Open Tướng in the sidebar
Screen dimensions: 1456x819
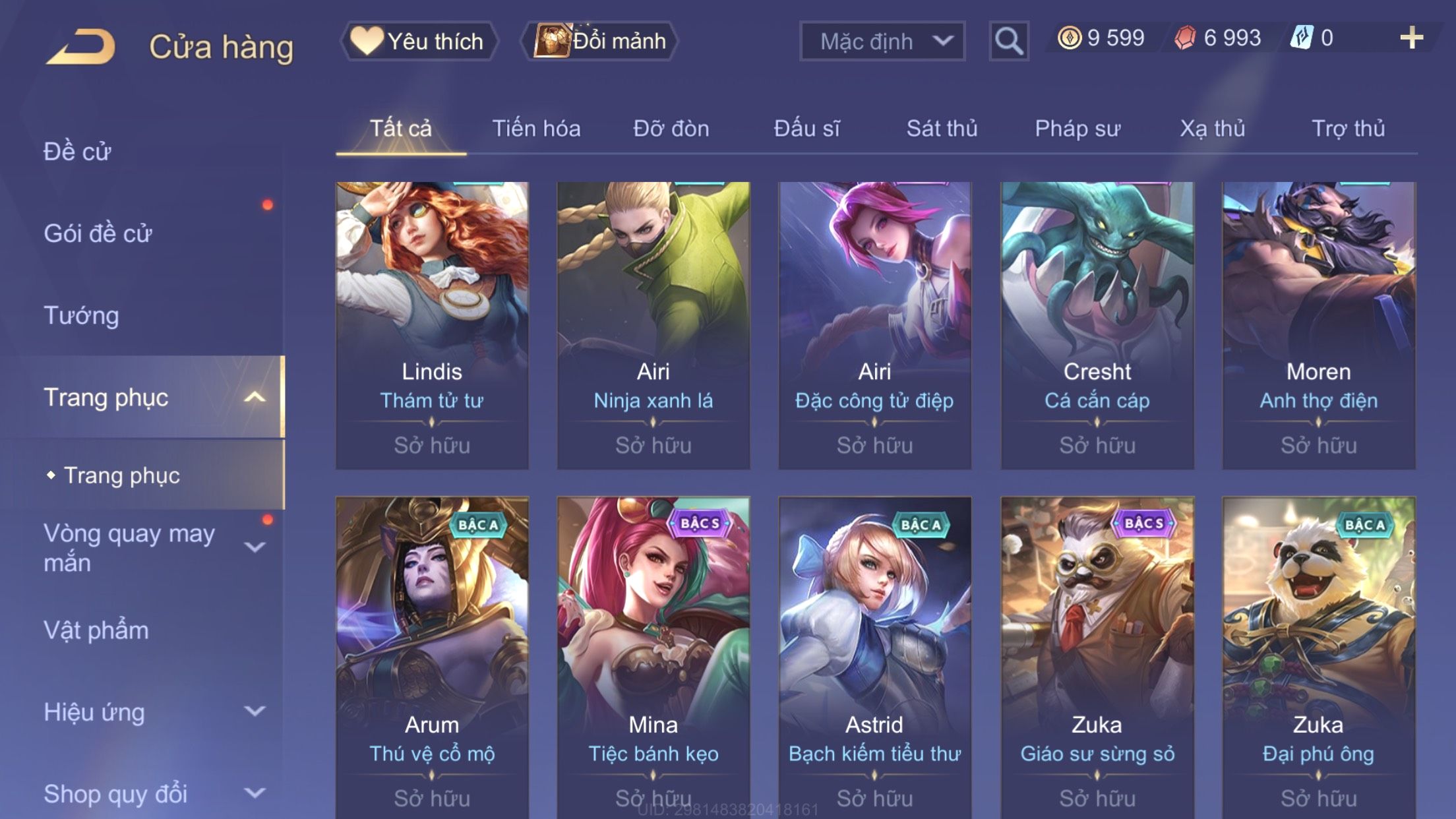coord(81,315)
